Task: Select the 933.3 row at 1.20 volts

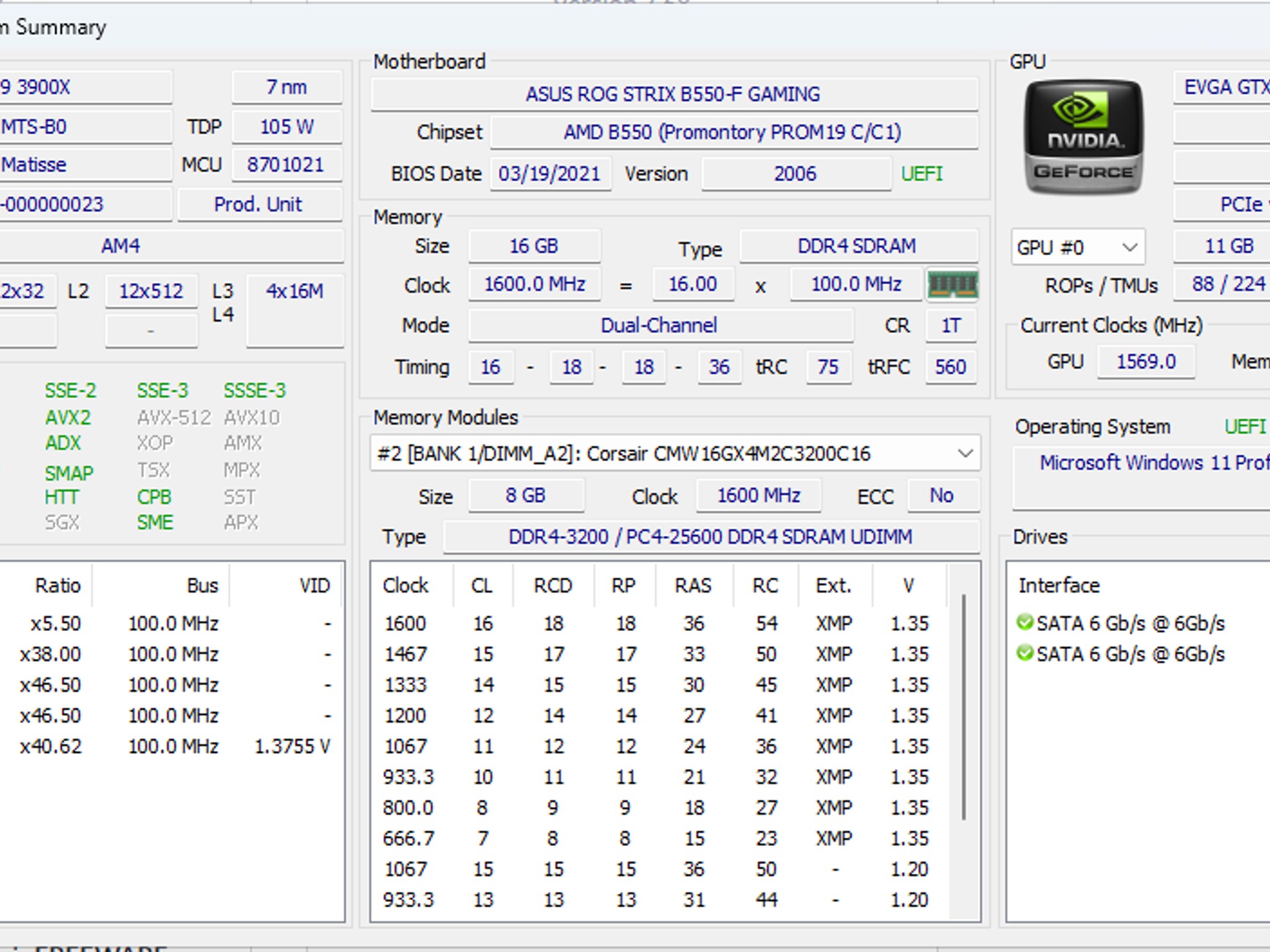Action: pos(660,899)
